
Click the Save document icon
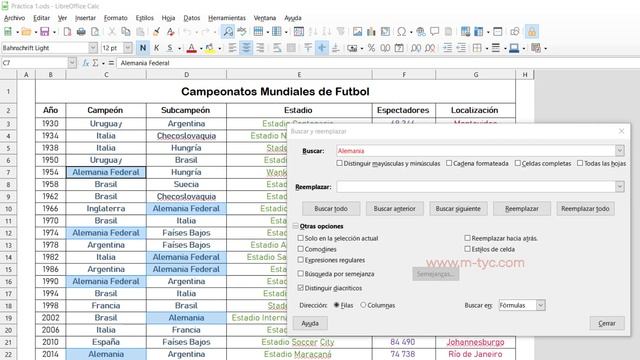(x=44, y=31)
